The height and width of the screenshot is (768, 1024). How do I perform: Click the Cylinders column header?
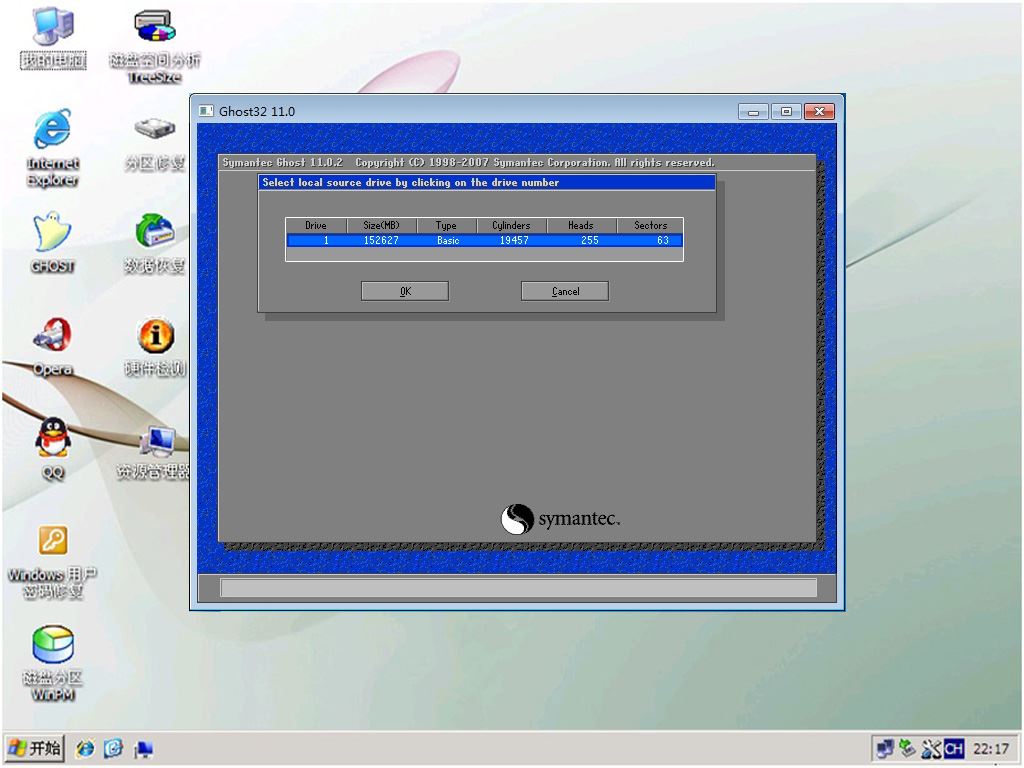click(511, 225)
